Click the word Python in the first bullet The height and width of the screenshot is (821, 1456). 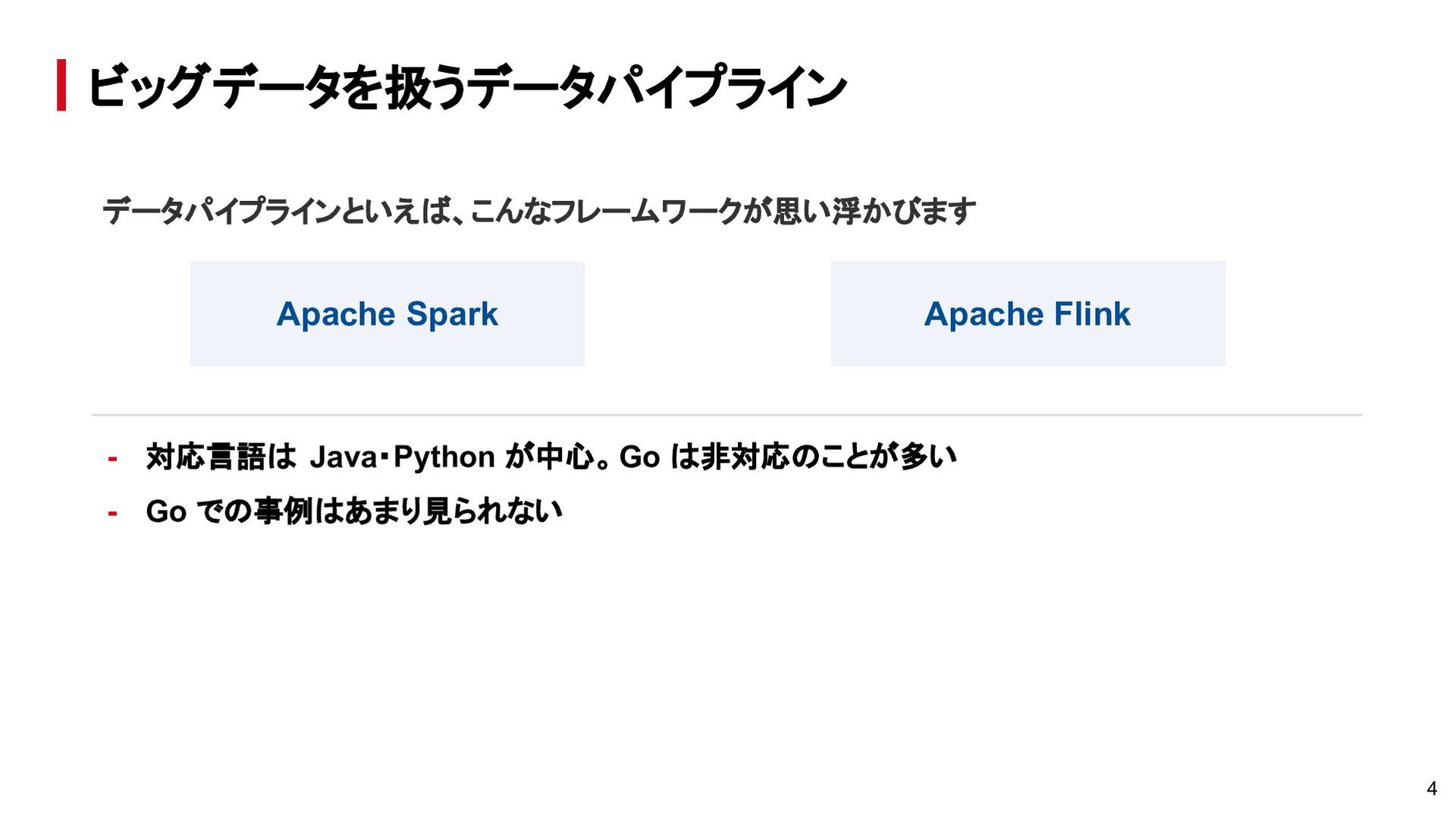(444, 458)
